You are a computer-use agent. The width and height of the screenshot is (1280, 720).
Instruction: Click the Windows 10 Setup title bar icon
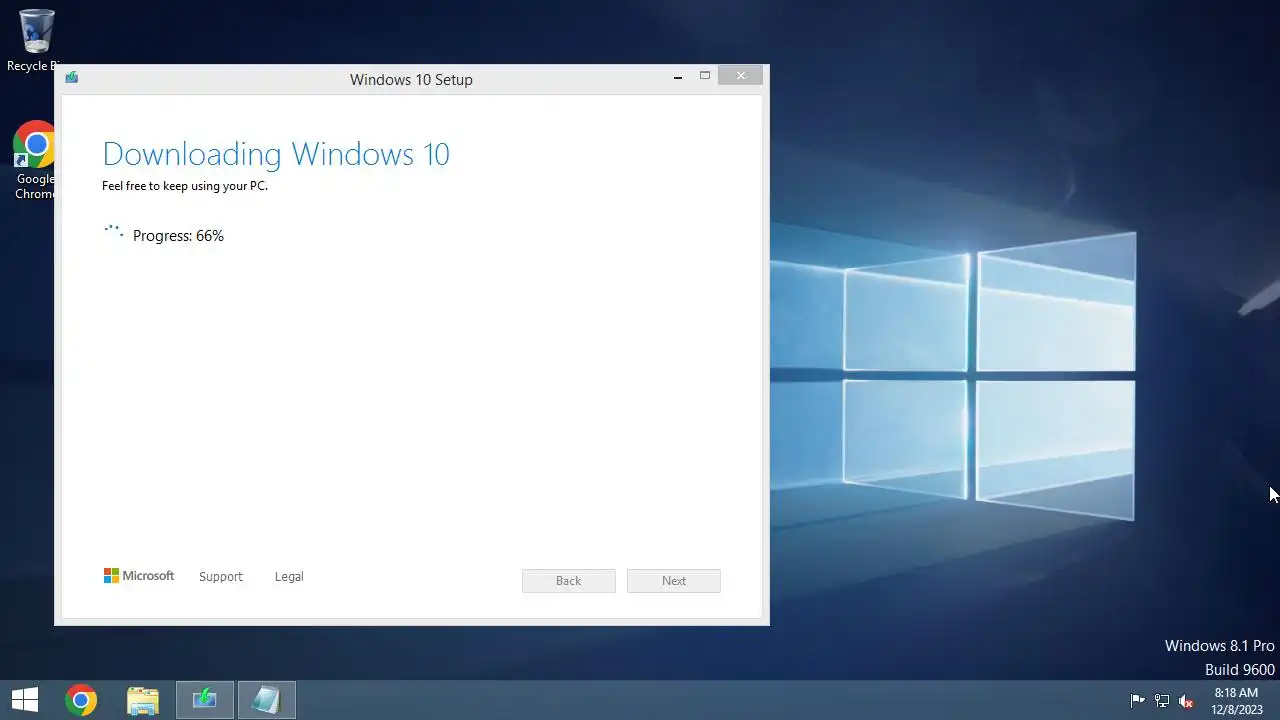(72, 78)
